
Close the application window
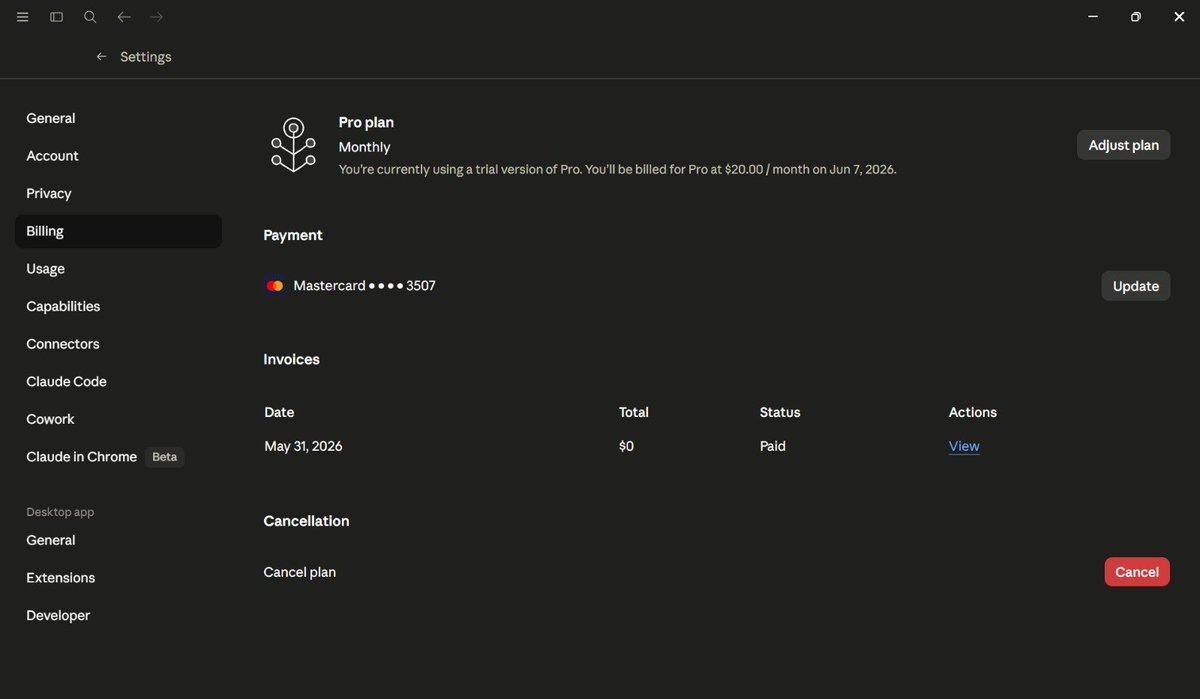1179,17
